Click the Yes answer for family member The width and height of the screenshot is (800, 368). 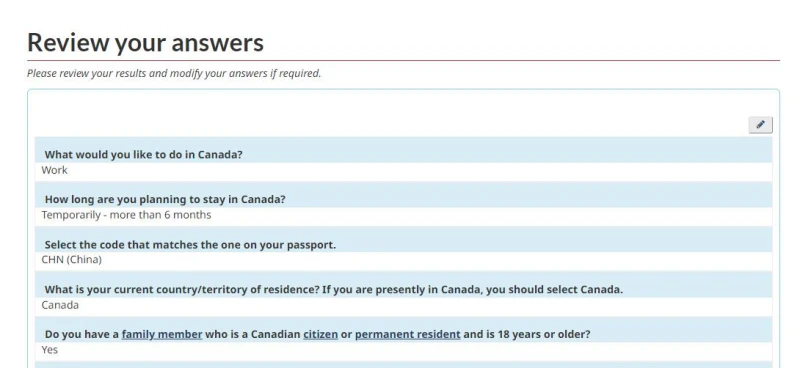tap(49, 350)
